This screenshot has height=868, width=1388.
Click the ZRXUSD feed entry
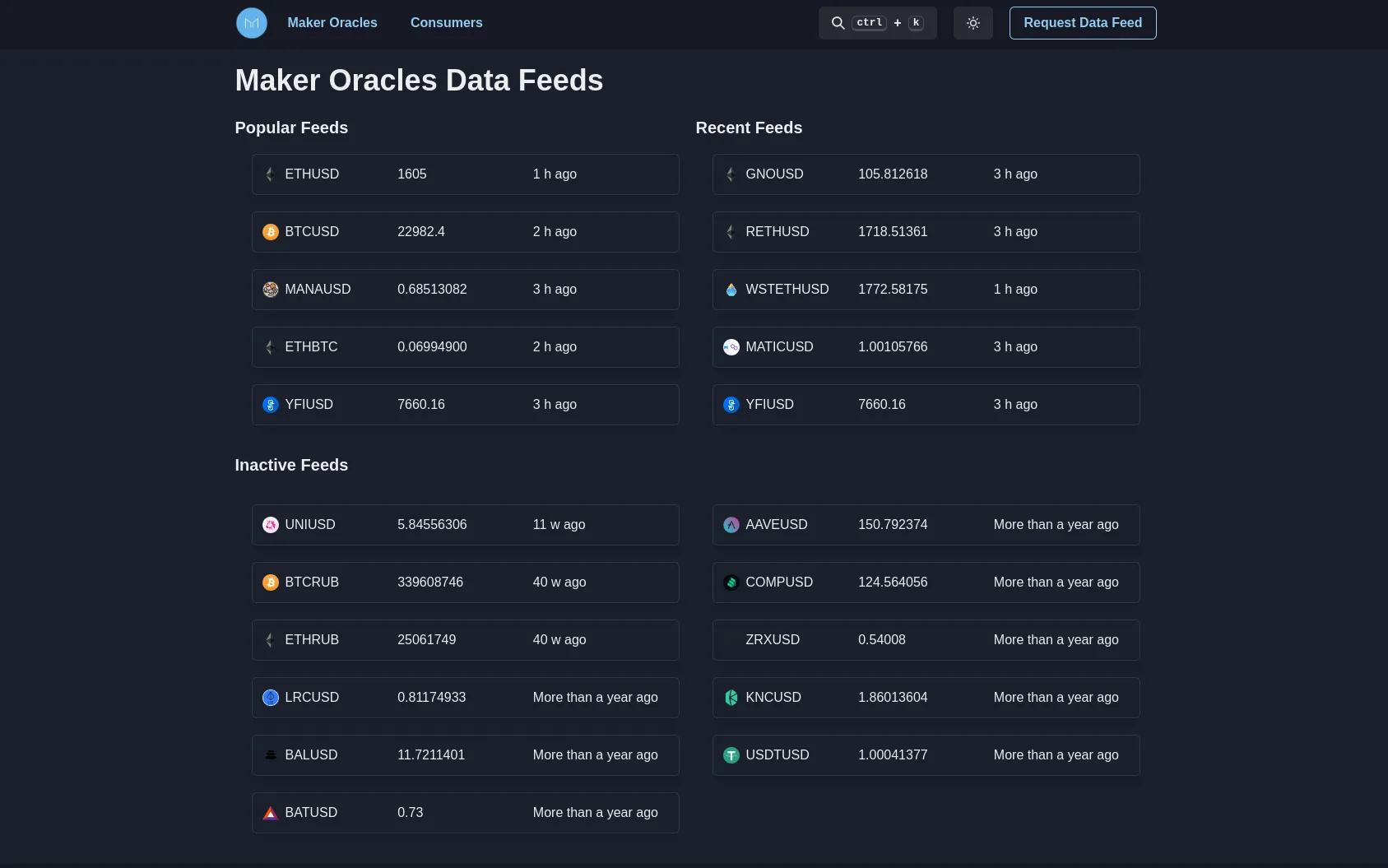click(x=926, y=640)
